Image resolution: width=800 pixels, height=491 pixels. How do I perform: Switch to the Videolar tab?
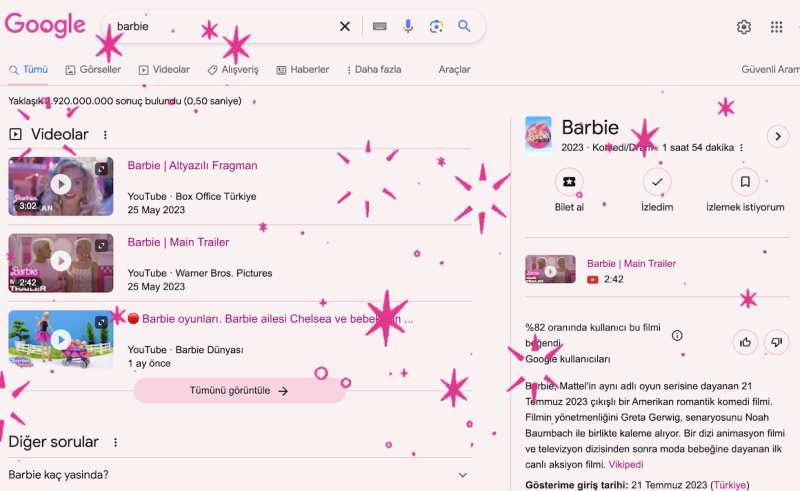164,69
